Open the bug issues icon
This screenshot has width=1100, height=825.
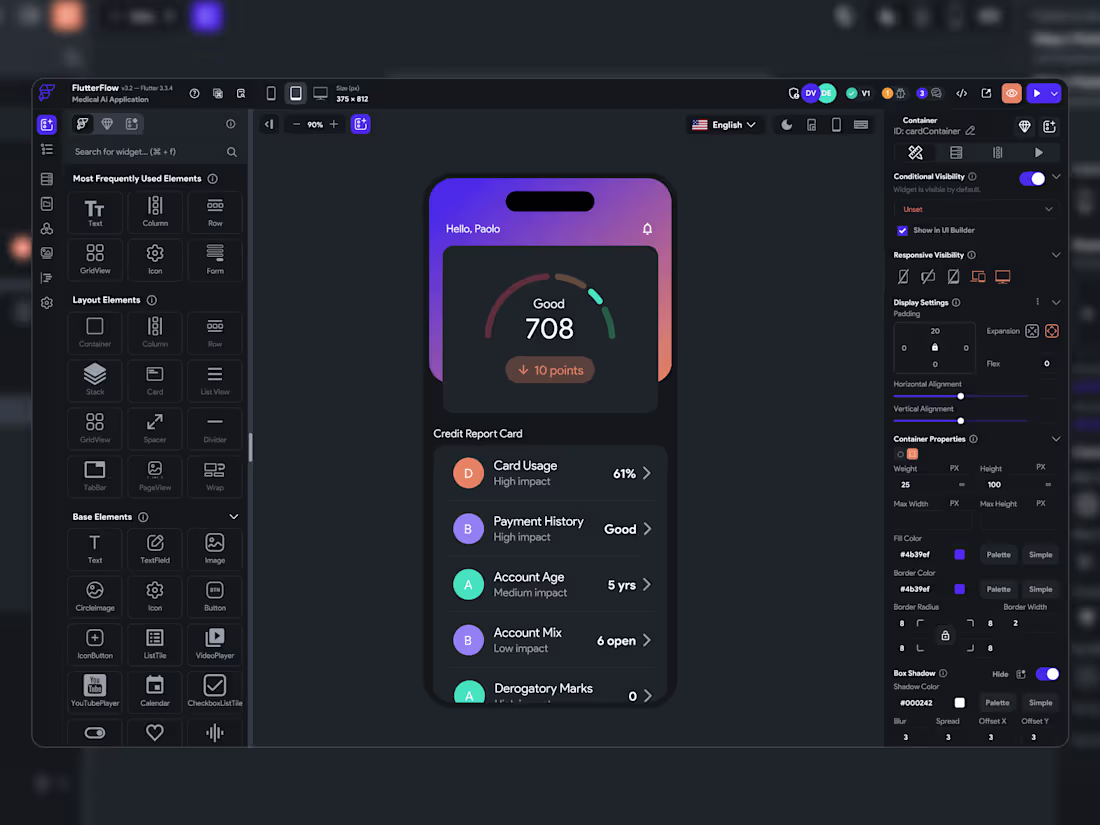[x=901, y=93]
